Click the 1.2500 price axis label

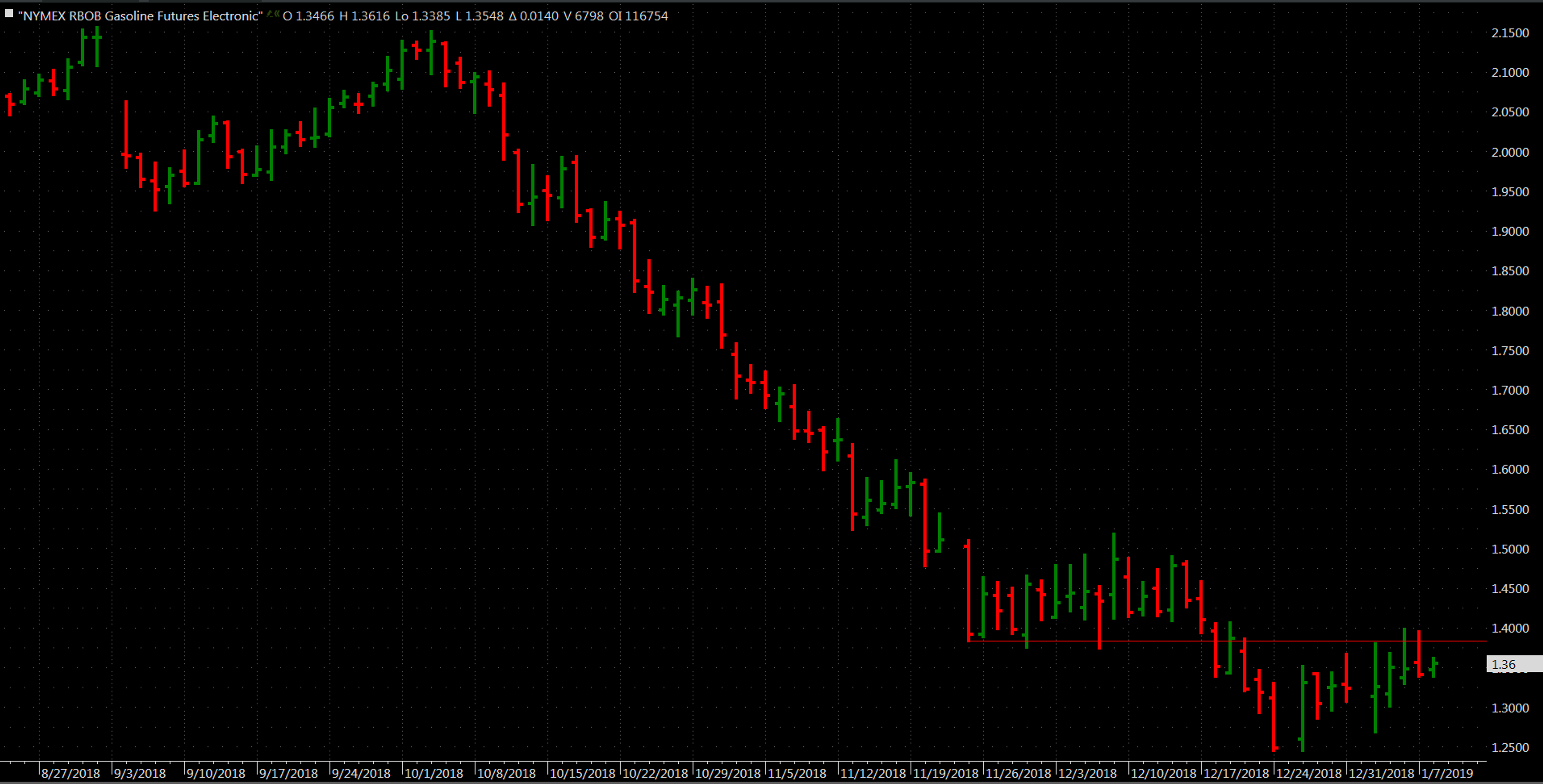click(1510, 747)
